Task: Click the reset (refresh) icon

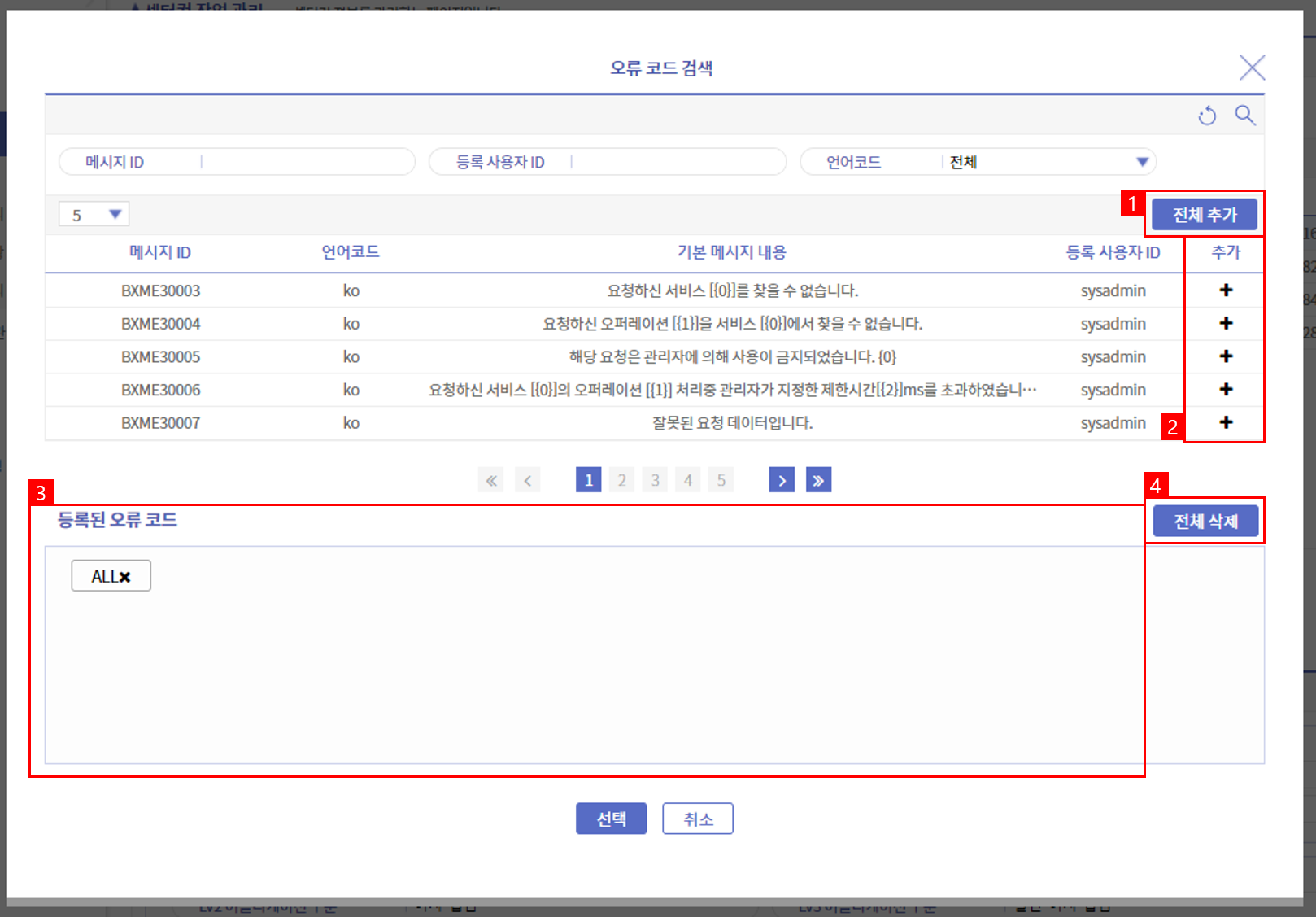Action: coord(1207,116)
